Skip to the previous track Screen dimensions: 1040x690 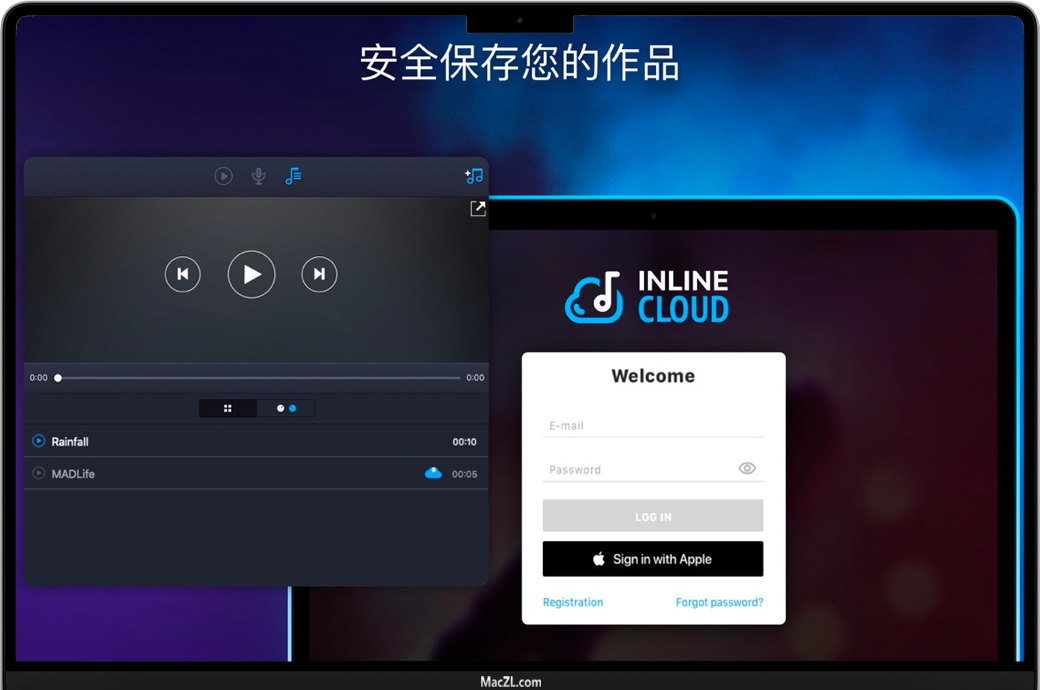click(x=182, y=274)
